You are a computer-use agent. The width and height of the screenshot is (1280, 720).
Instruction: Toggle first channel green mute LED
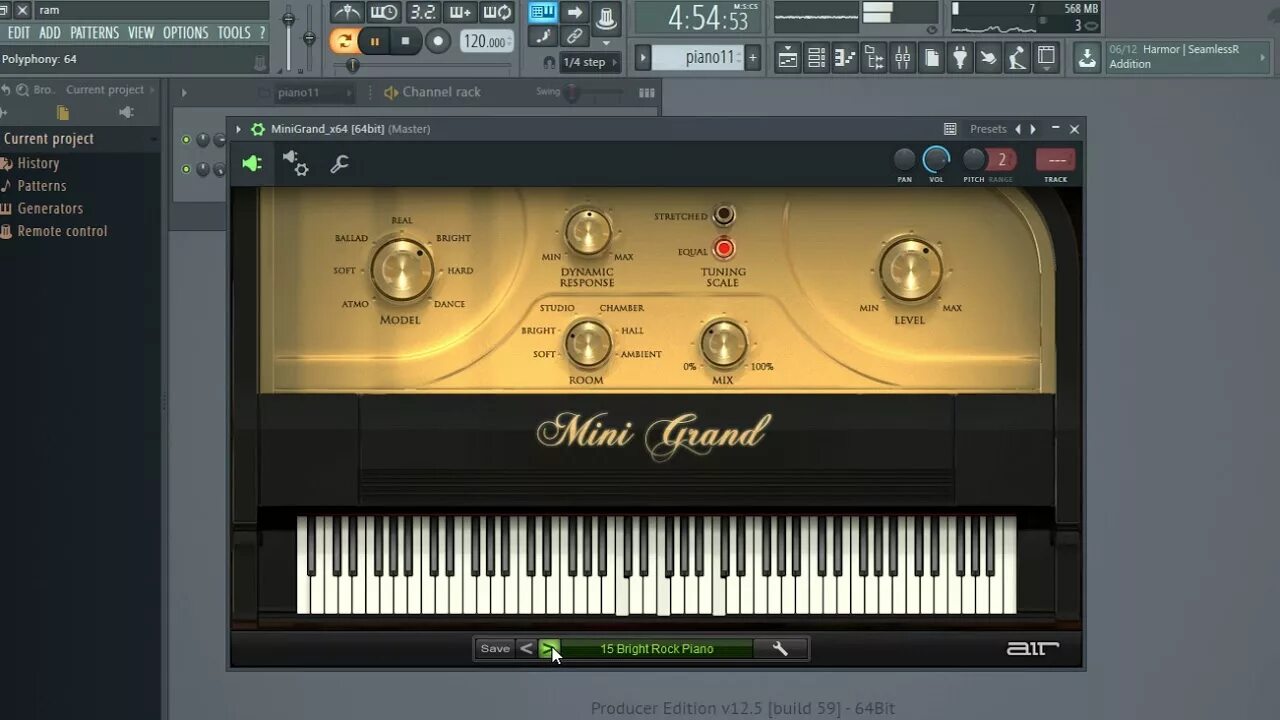point(186,140)
